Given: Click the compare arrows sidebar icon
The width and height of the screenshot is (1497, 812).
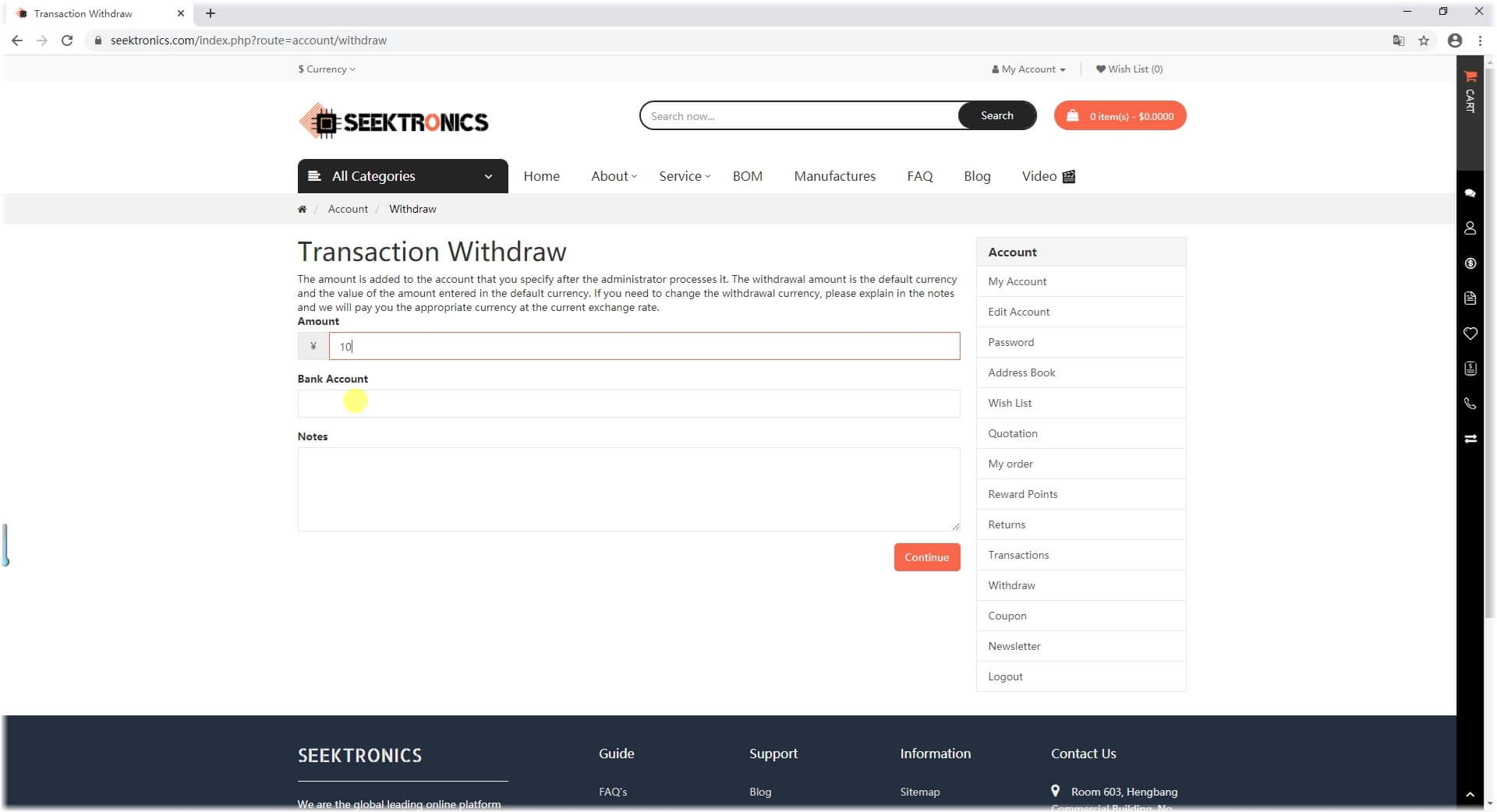Looking at the screenshot, I should point(1470,439).
